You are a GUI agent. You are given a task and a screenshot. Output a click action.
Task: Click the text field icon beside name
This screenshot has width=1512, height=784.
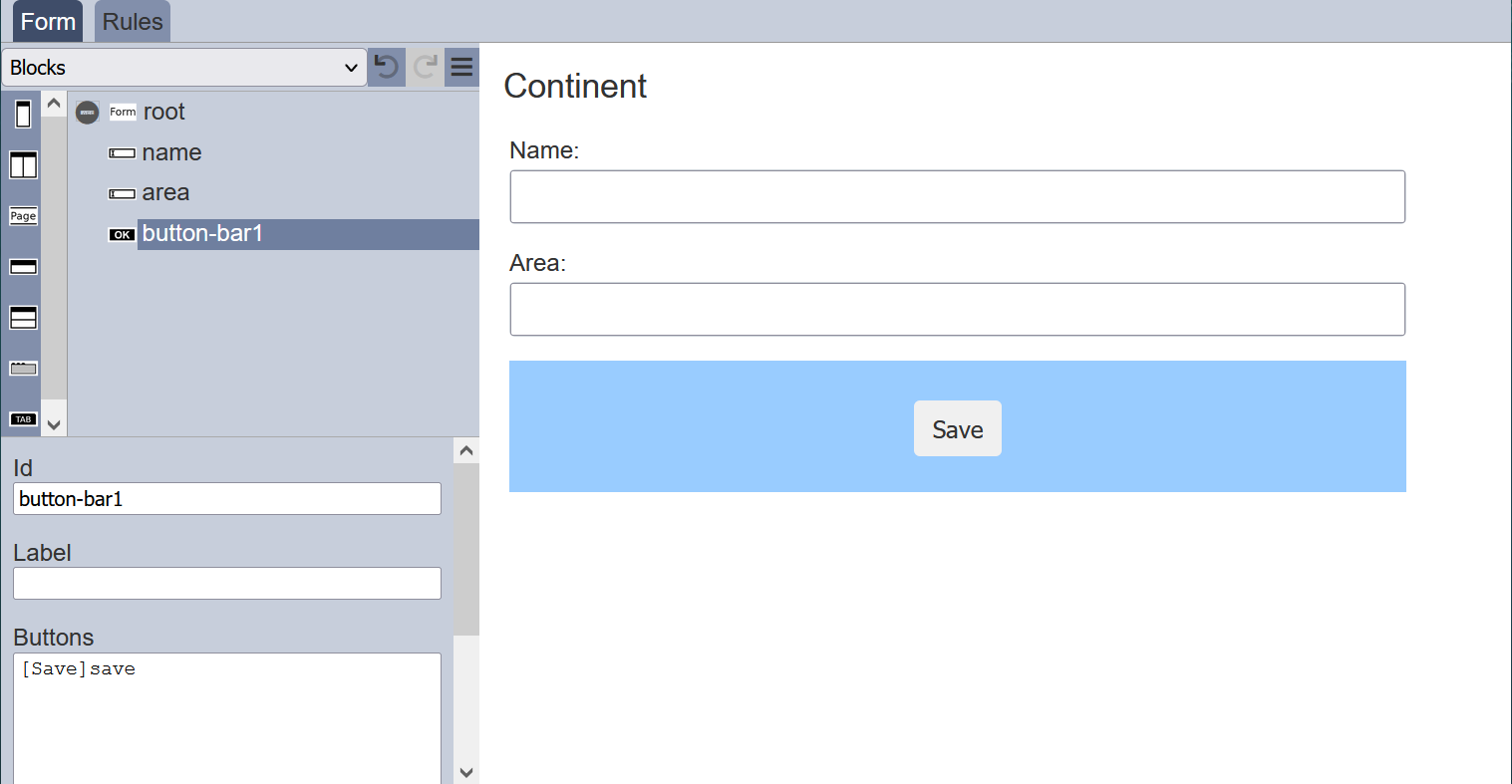(x=122, y=153)
